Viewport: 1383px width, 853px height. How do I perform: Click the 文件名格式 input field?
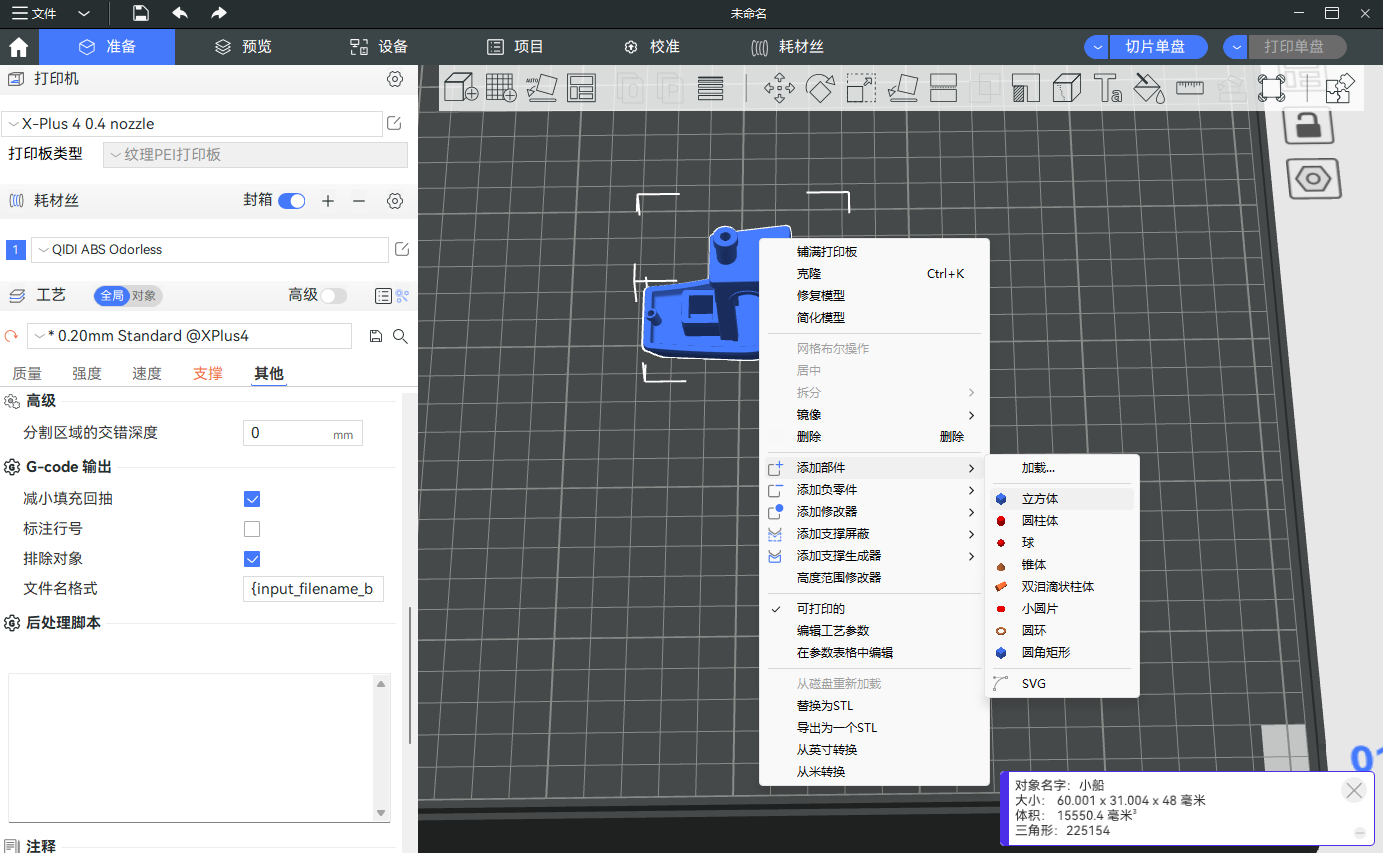[x=313, y=589]
